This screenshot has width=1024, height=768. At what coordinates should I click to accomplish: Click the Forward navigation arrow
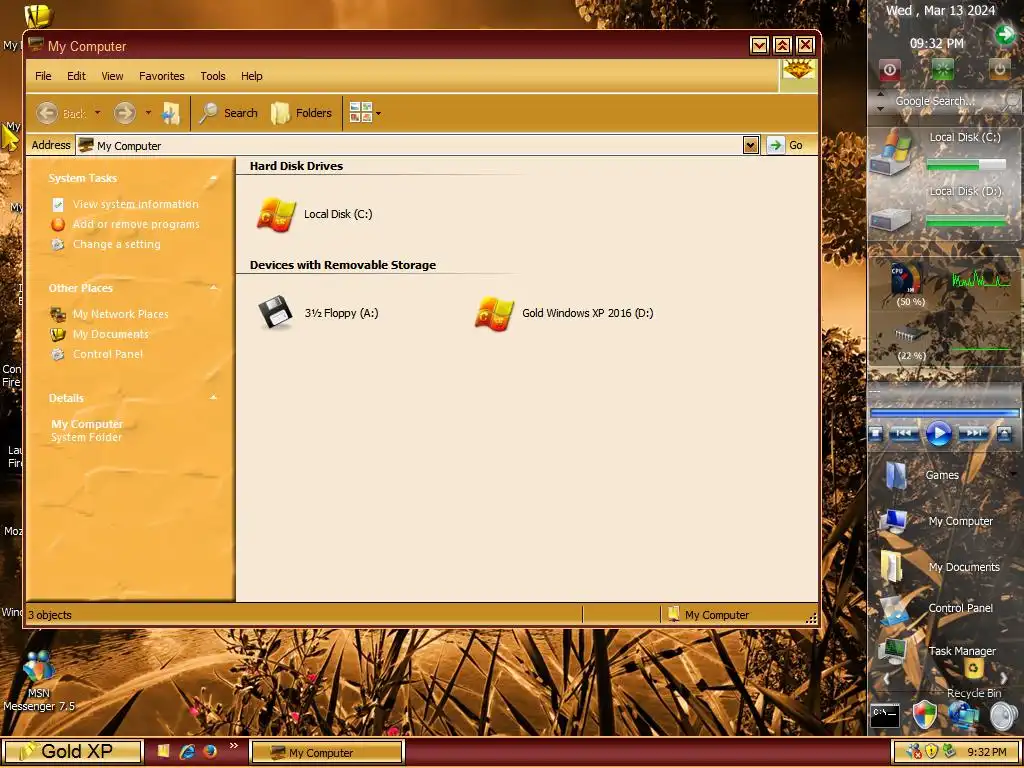point(125,113)
